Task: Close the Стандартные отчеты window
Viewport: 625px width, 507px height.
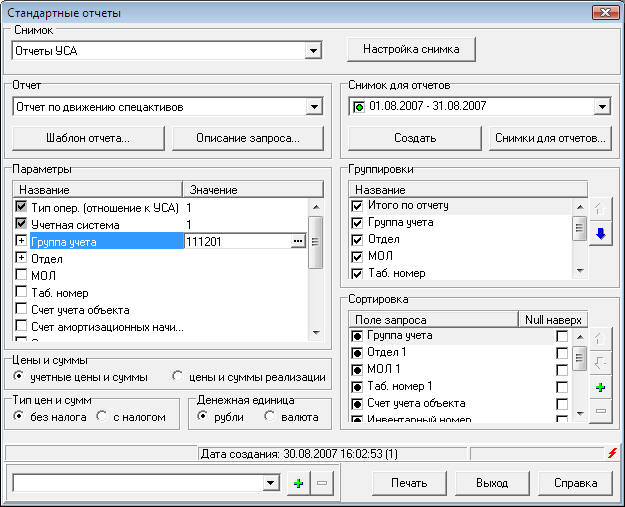Action: (605, 13)
